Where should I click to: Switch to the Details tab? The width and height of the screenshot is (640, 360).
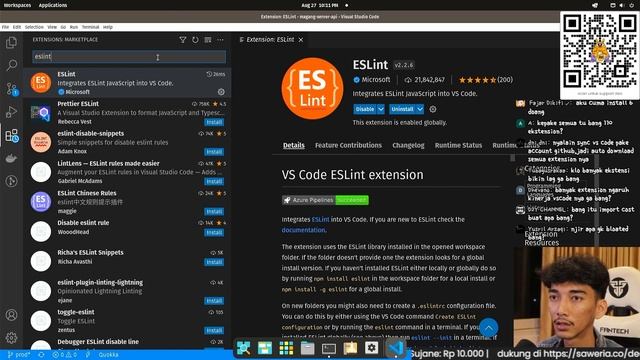293,145
